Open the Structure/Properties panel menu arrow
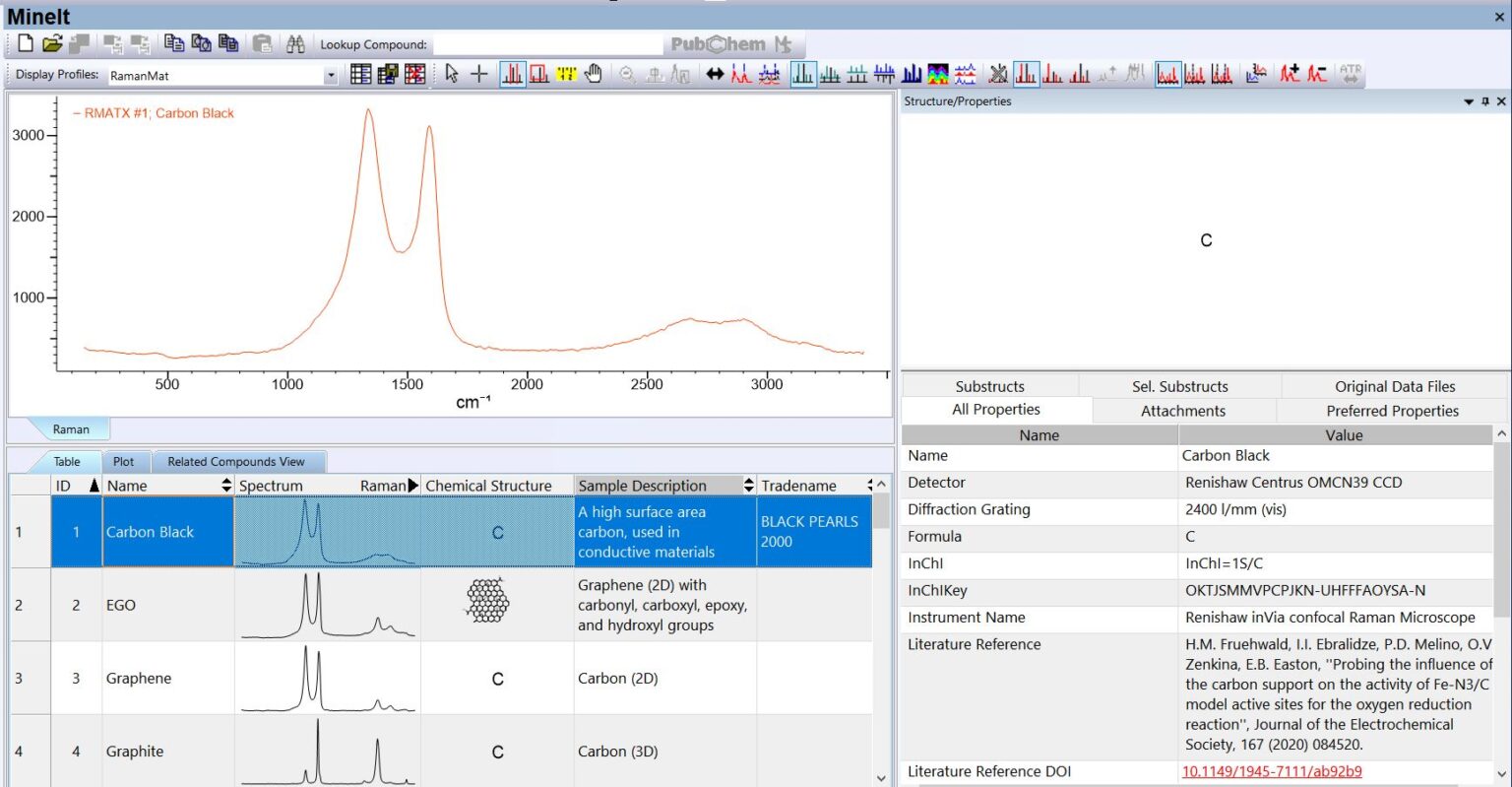The image size is (1512, 787). 1469,101
